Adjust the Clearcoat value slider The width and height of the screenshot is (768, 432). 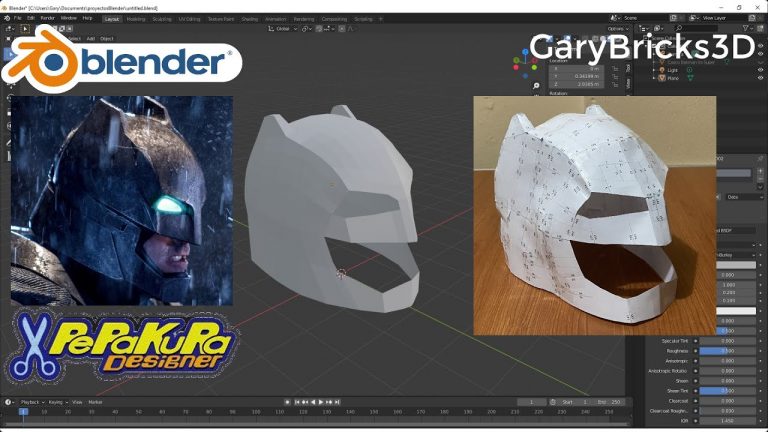tap(727, 401)
